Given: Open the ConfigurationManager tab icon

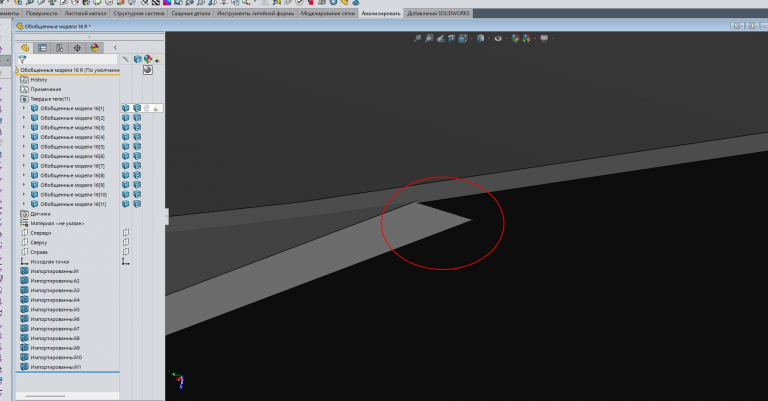Looking at the screenshot, I should coord(60,47).
